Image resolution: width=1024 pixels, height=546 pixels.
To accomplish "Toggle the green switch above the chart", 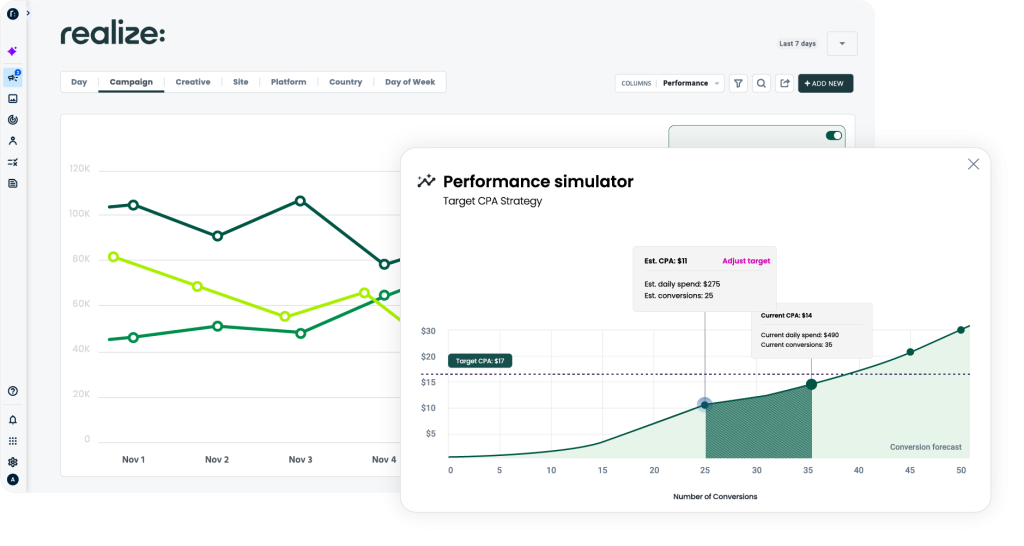I will pyautogui.click(x=833, y=136).
